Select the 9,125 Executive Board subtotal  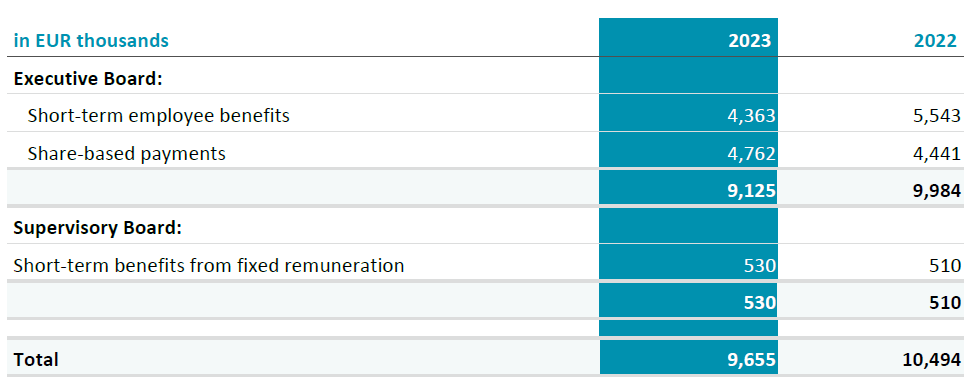751,191
